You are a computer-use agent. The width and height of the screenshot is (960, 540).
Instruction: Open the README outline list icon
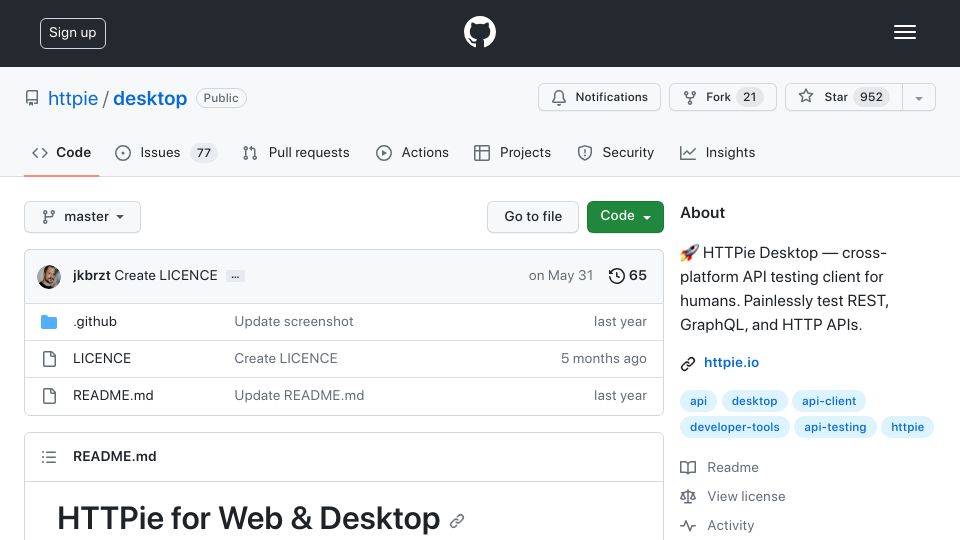[49, 457]
